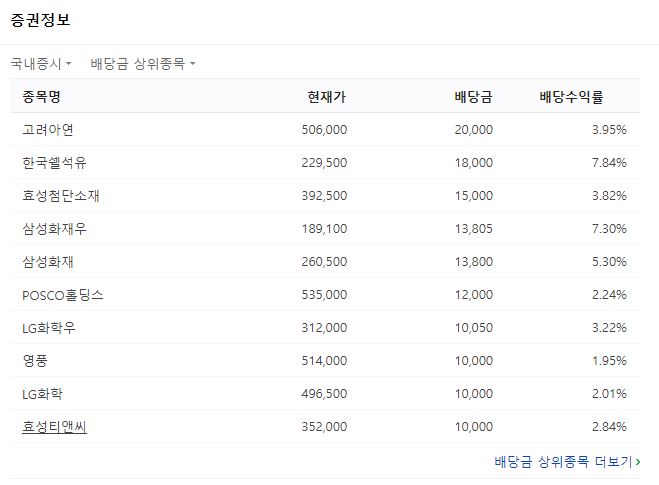Open the 배당금 상위종목 더보기 link
The width and height of the screenshot is (659, 485).
[567, 461]
